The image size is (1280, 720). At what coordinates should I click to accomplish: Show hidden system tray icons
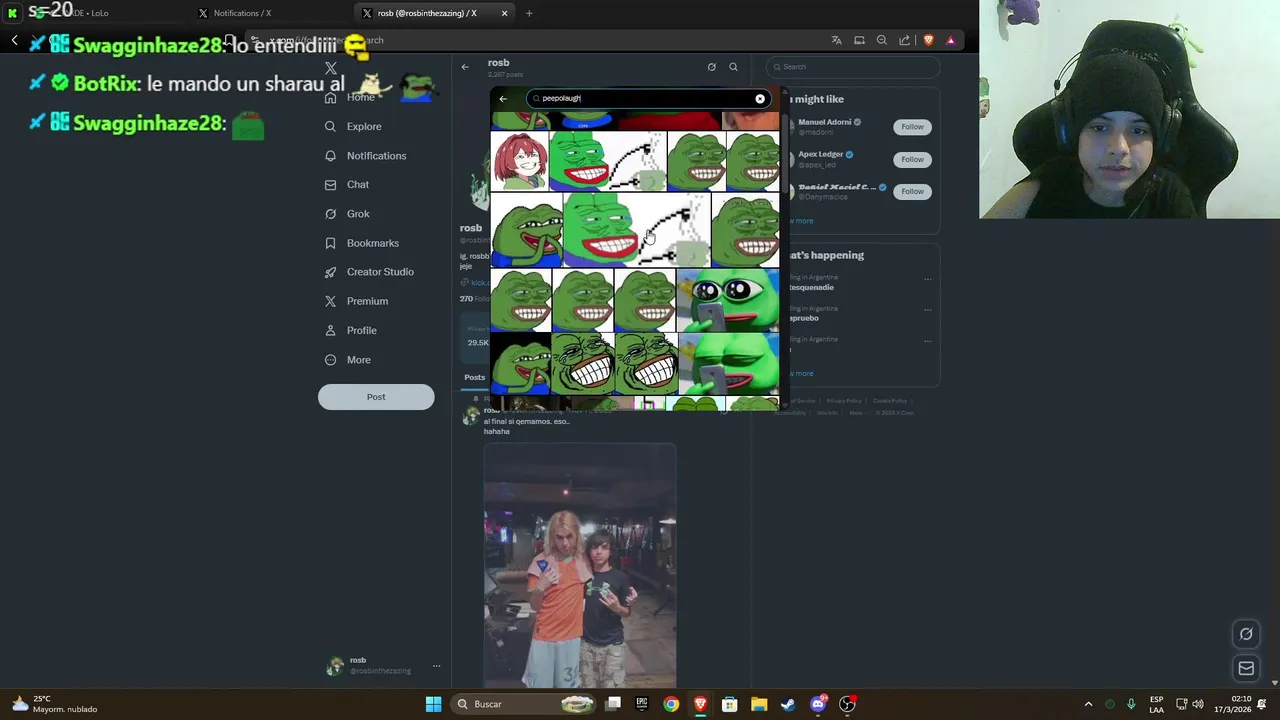(1088, 704)
